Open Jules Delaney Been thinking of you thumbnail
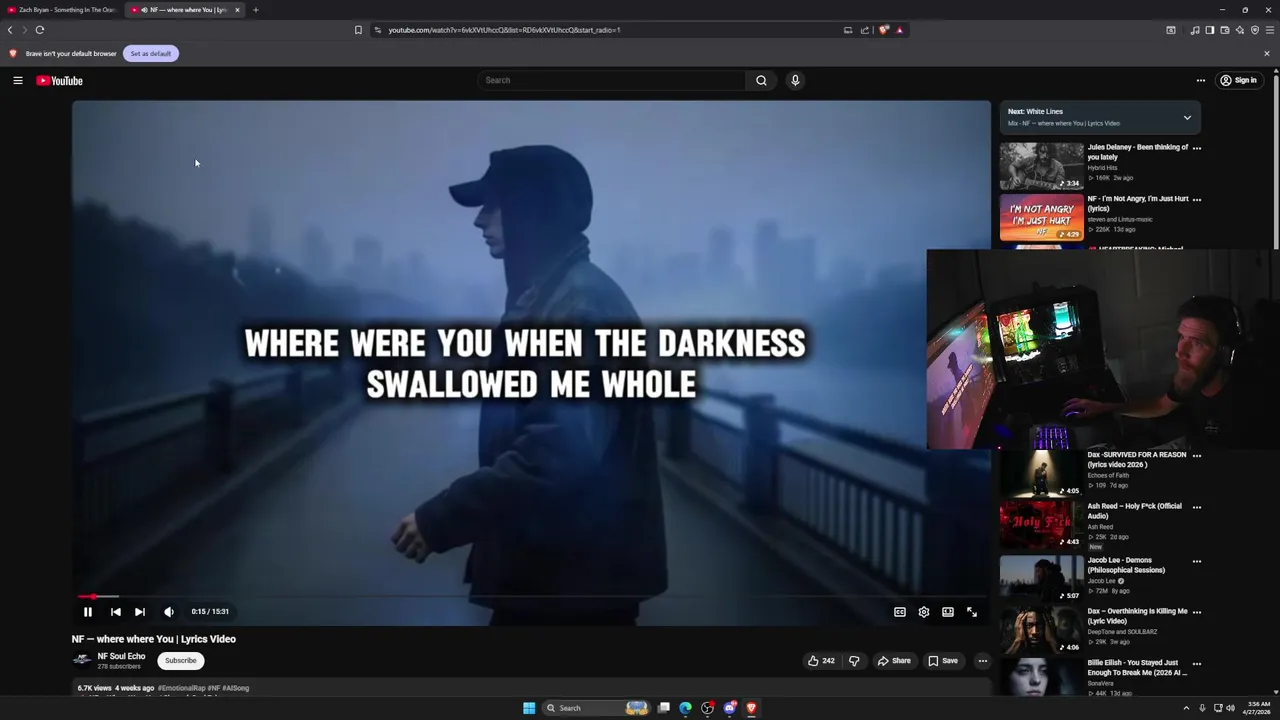Image resolution: width=1280 pixels, height=720 pixels. pyautogui.click(x=1041, y=166)
